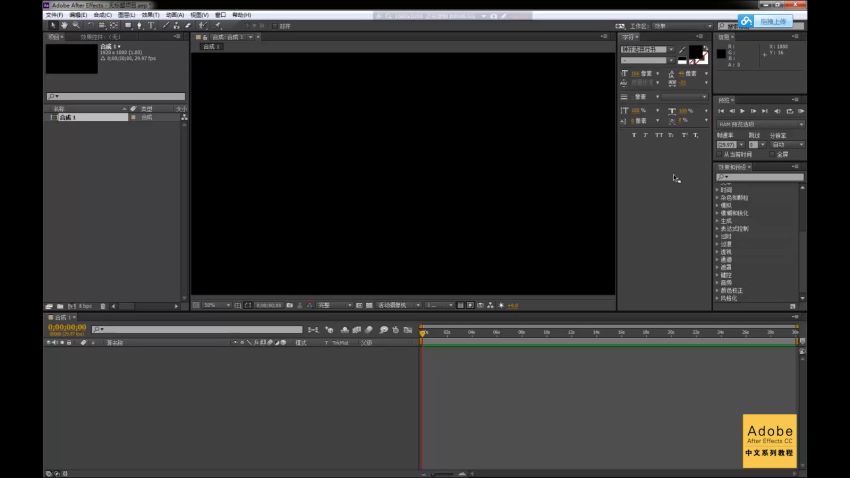Click interpret footage icon in Project panel
850x478 pixels.
pos(49,306)
